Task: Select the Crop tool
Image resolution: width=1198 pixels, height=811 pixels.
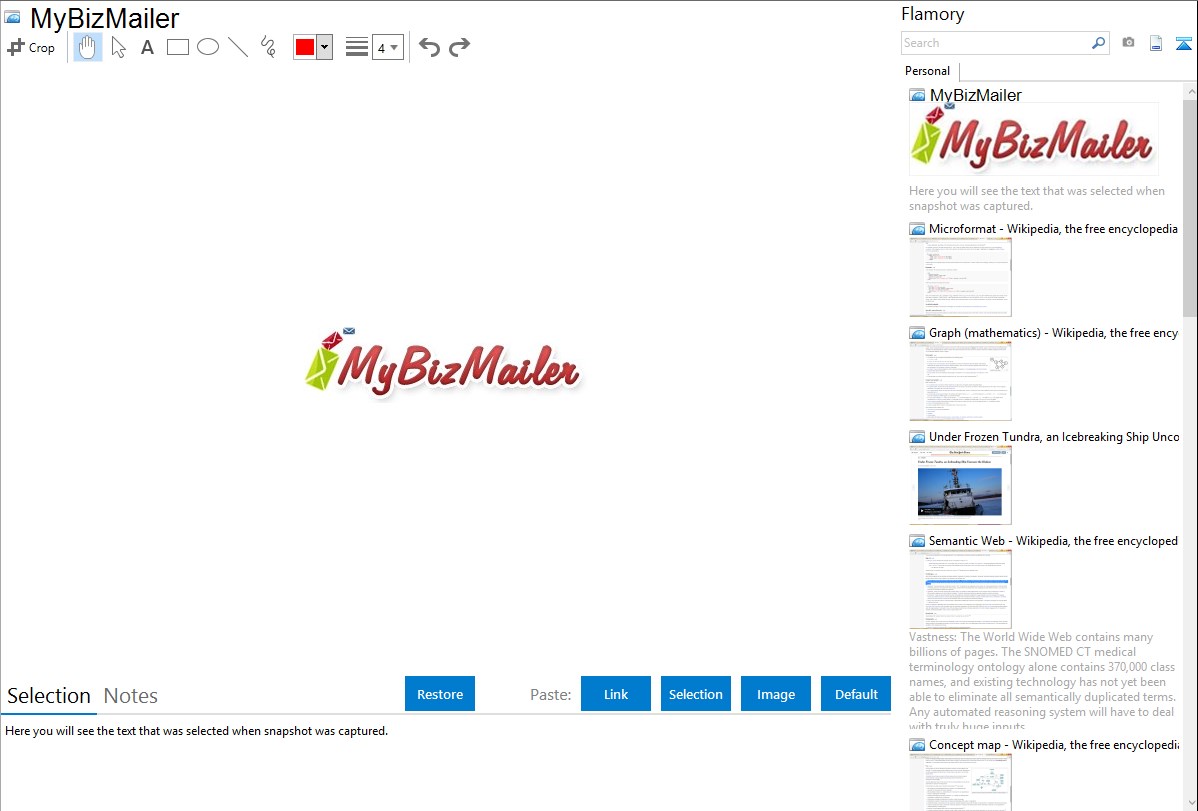Action: pyautogui.click(x=31, y=47)
